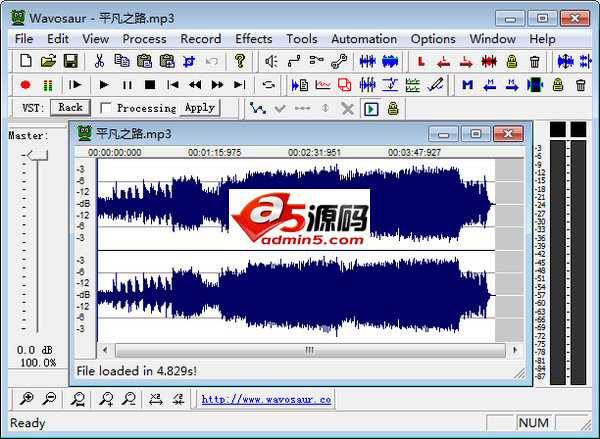Zoom in with the magnifier plus icon
600x439 pixels.
(x=26, y=399)
